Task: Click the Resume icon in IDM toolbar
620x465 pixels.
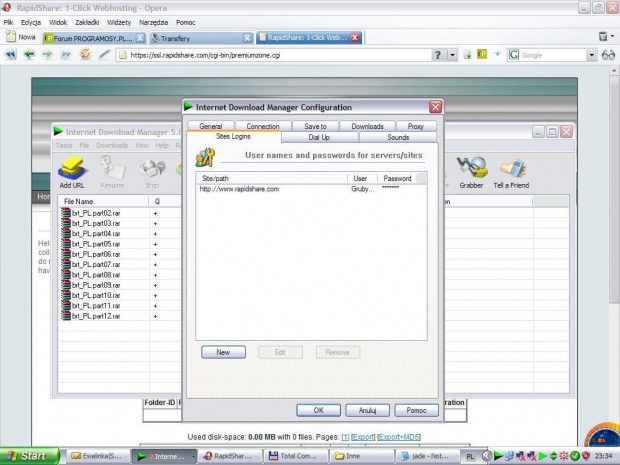Action: pos(112,172)
